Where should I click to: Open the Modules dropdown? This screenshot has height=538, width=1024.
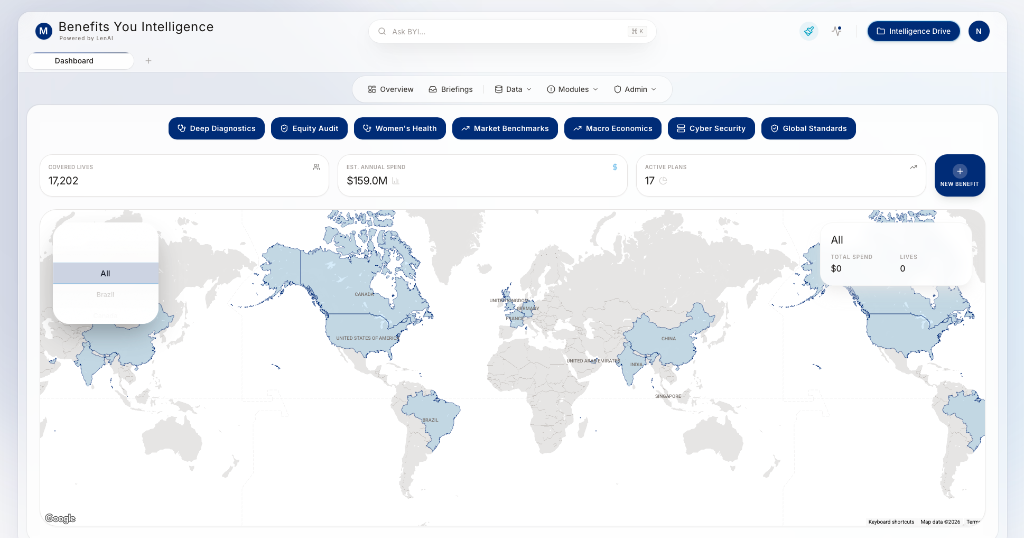[x=572, y=89]
